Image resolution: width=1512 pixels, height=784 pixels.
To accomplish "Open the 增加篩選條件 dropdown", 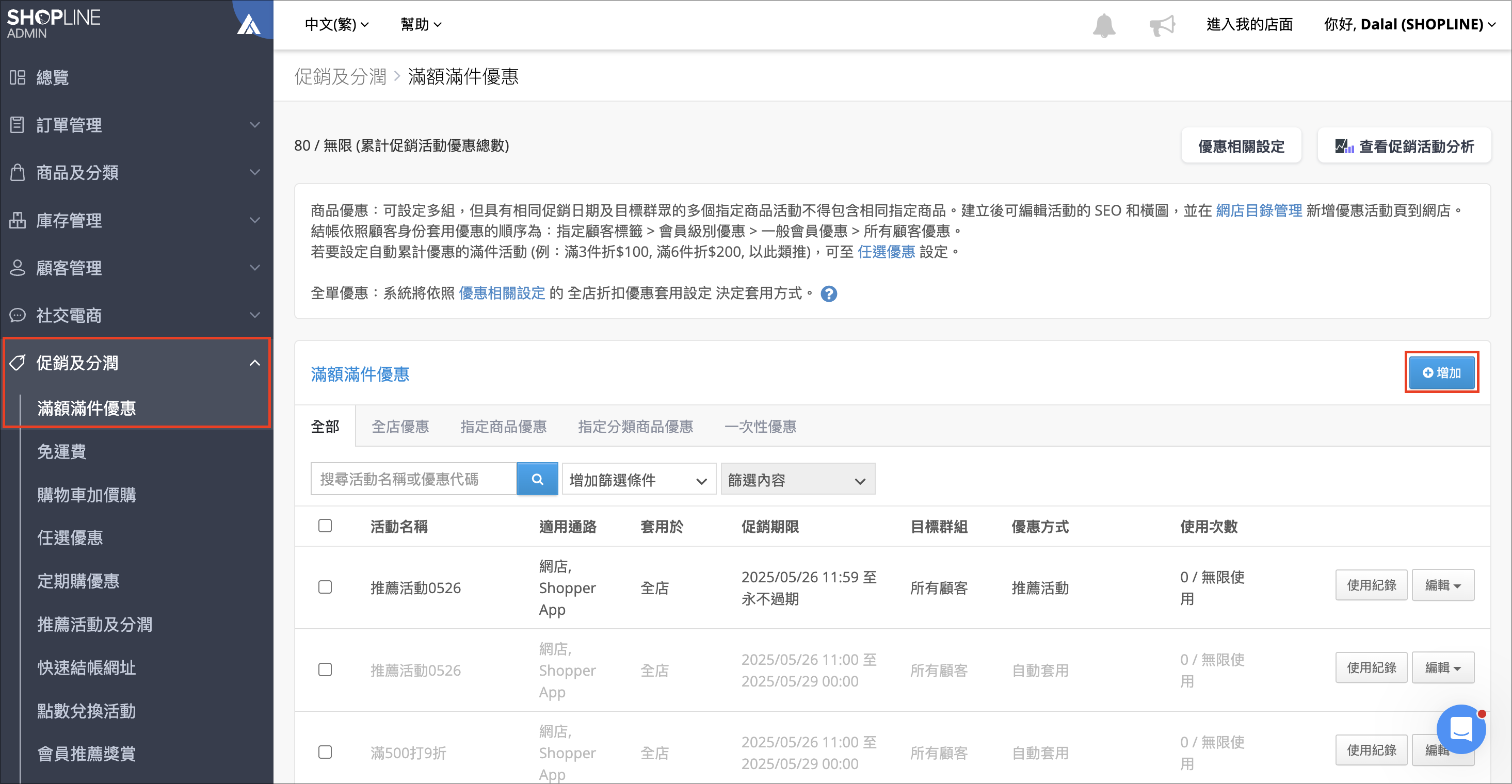I will (x=639, y=480).
